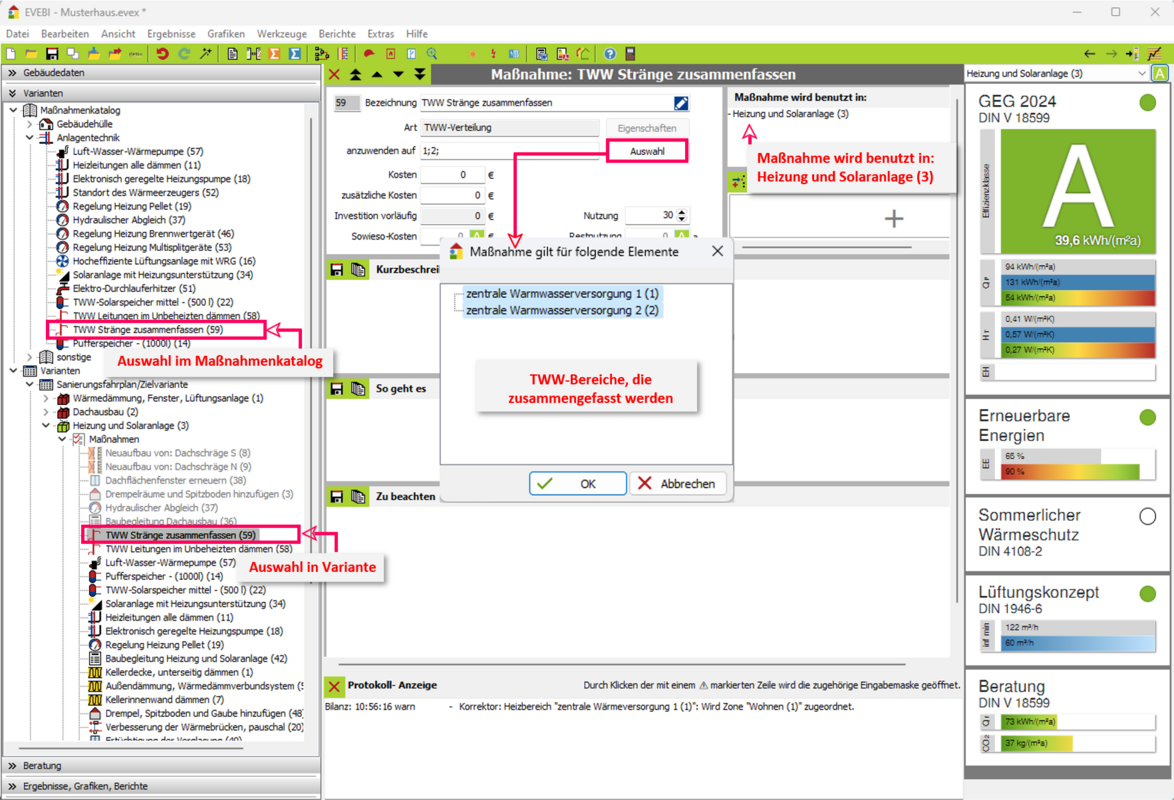Select zentrale Warmwasserversorgung 1 (1) entry
Screen dimensions: 1174x800
[x=562, y=294]
